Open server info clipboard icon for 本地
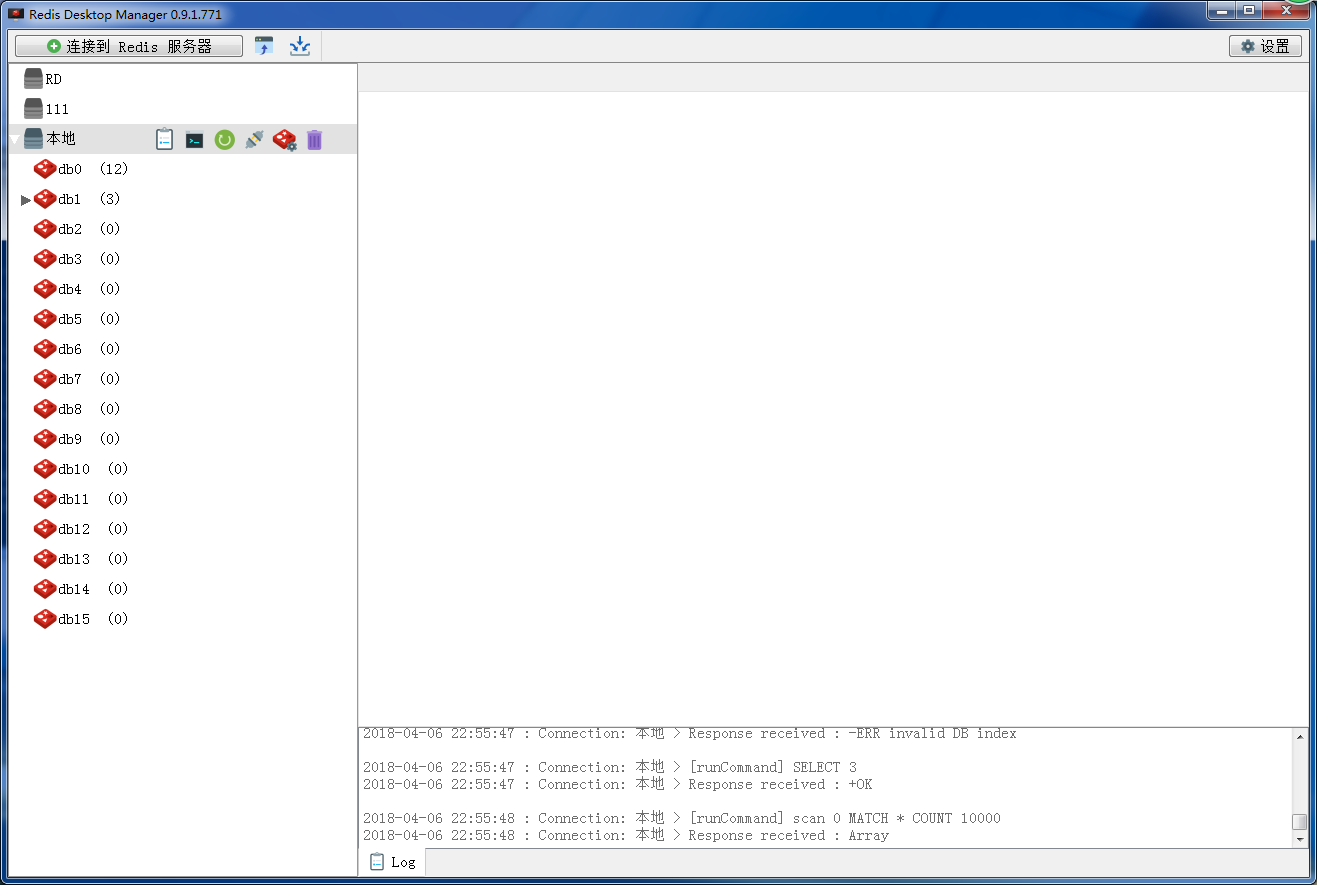 coord(165,139)
